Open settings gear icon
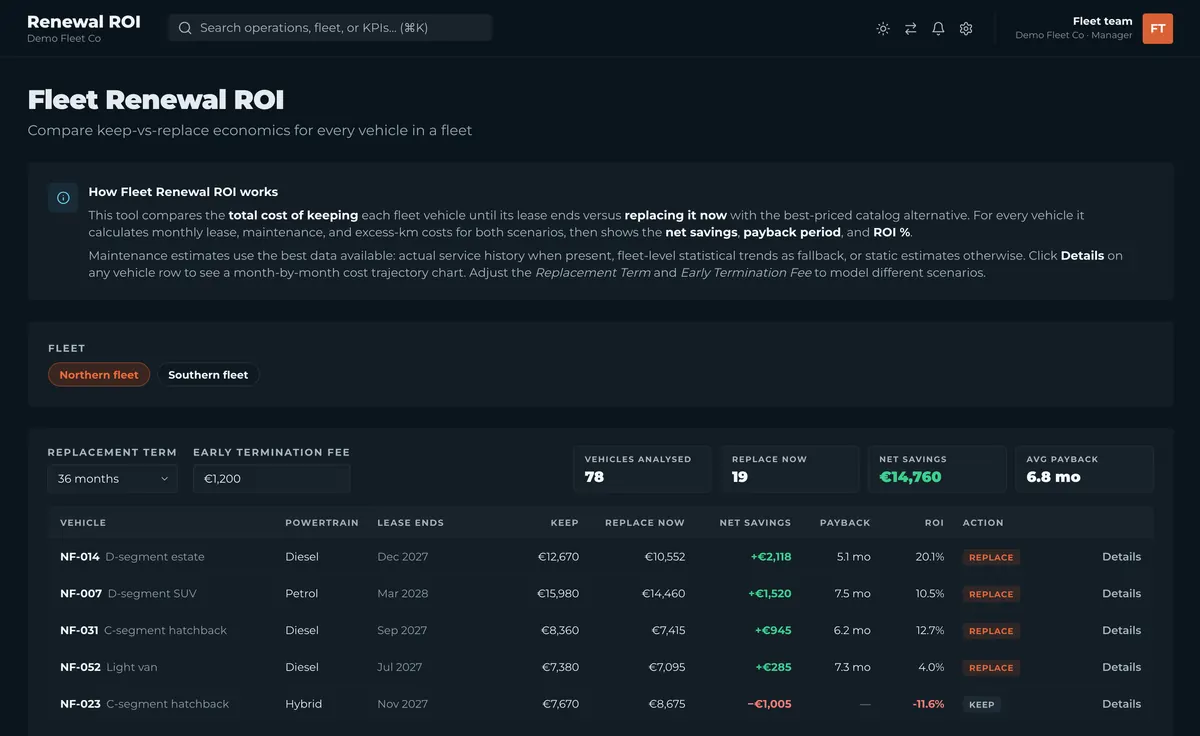1200x736 pixels. (x=966, y=29)
